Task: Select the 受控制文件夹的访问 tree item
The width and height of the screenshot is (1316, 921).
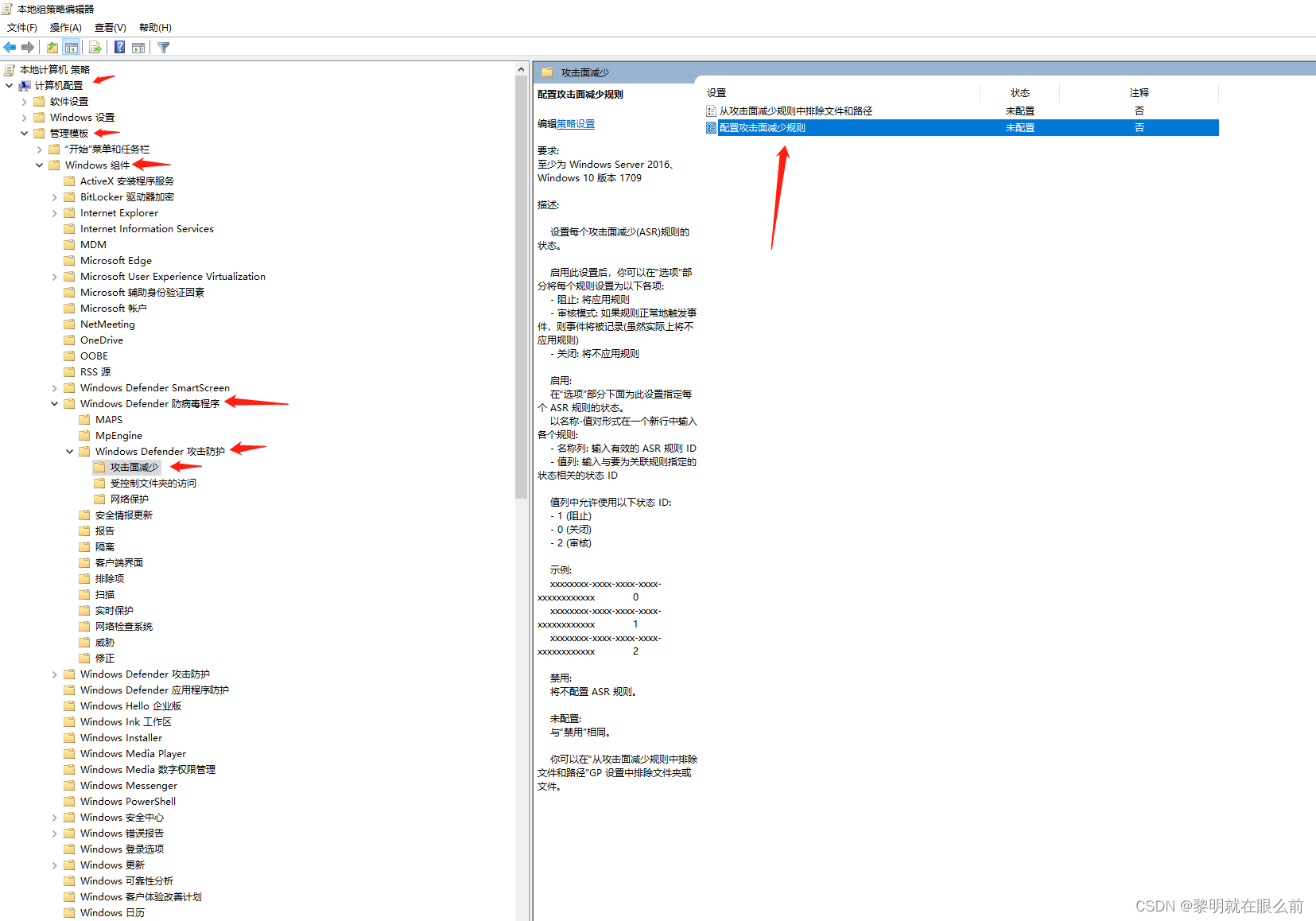Action: point(153,484)
